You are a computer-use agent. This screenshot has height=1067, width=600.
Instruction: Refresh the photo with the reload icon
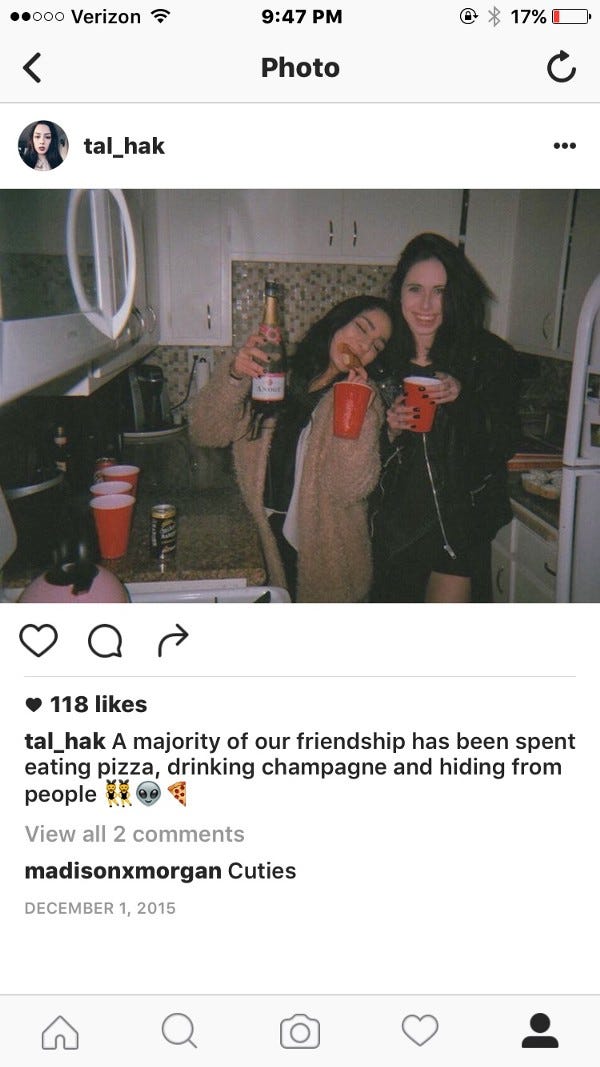click(561, 67)
